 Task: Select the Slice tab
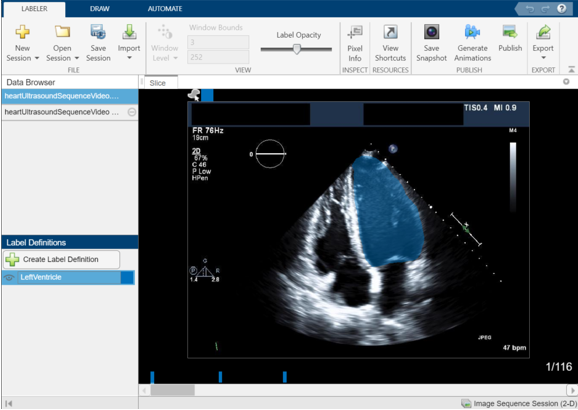click(x=161, y=83)
